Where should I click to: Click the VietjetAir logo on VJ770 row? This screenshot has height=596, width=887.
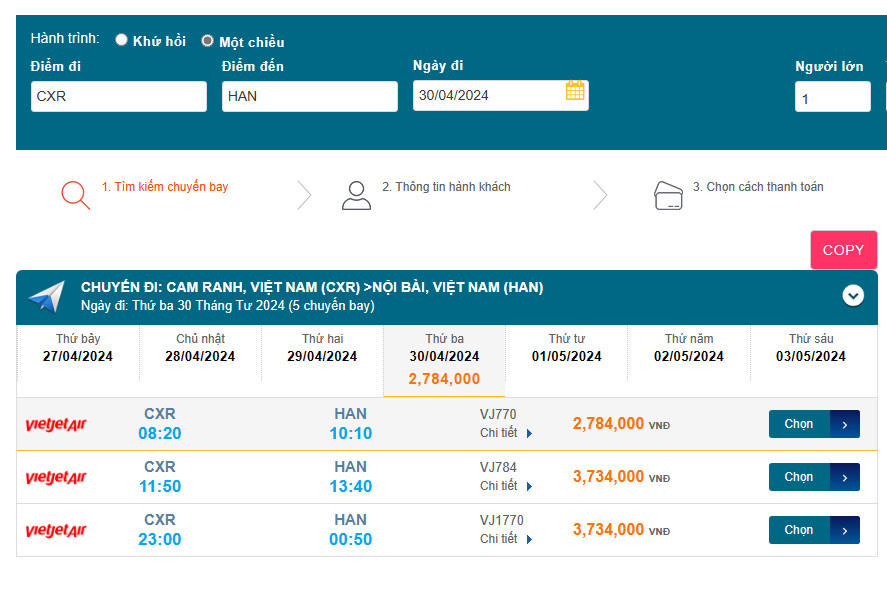[56, 425]
